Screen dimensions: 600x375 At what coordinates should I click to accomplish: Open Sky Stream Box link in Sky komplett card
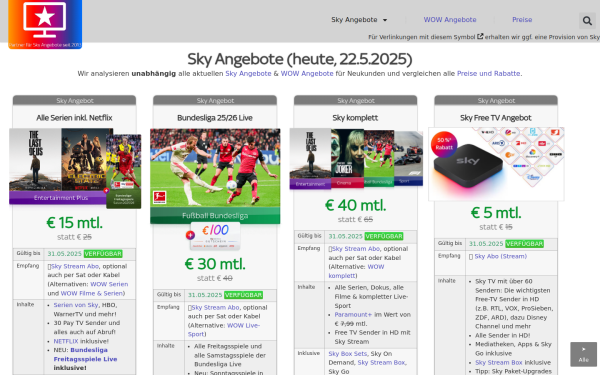[x=381, y=362]
